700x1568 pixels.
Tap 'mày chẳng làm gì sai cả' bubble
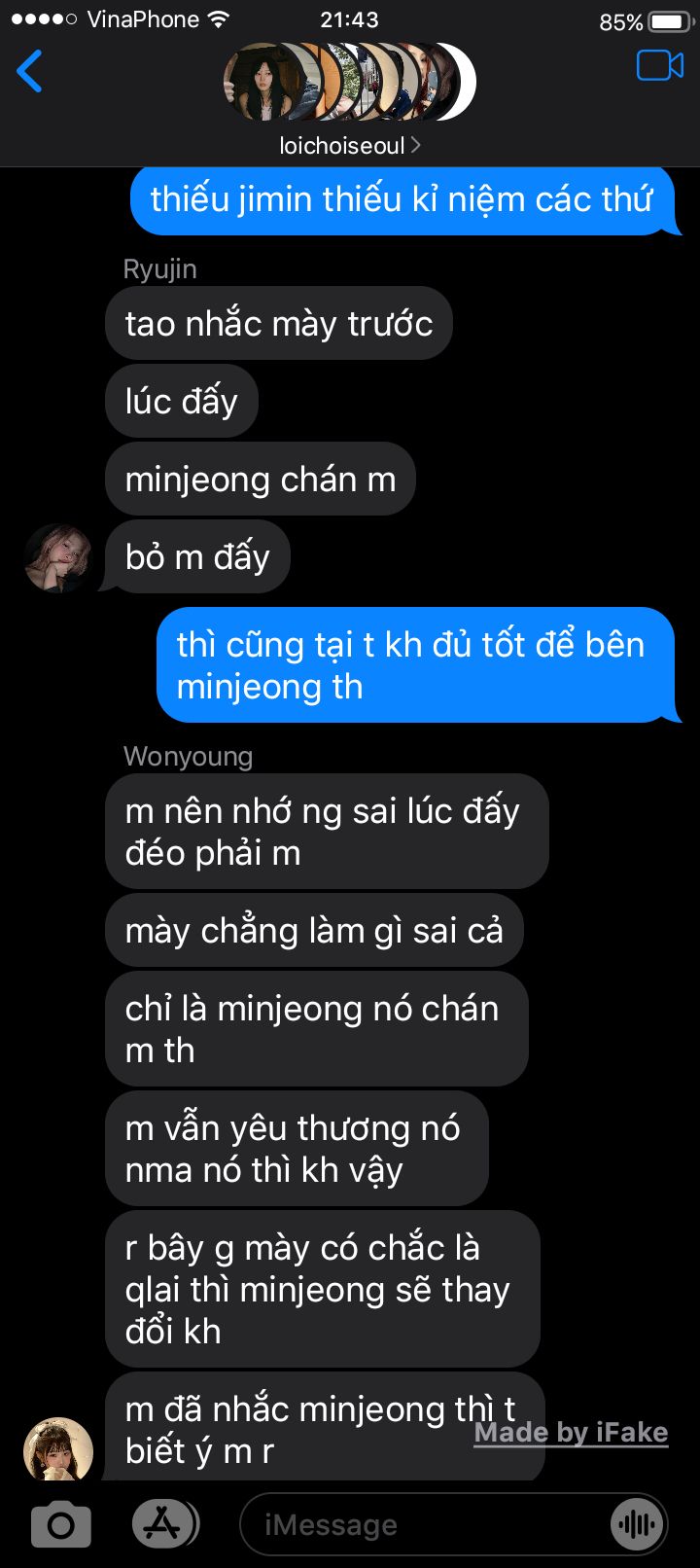tap(314, 930)
